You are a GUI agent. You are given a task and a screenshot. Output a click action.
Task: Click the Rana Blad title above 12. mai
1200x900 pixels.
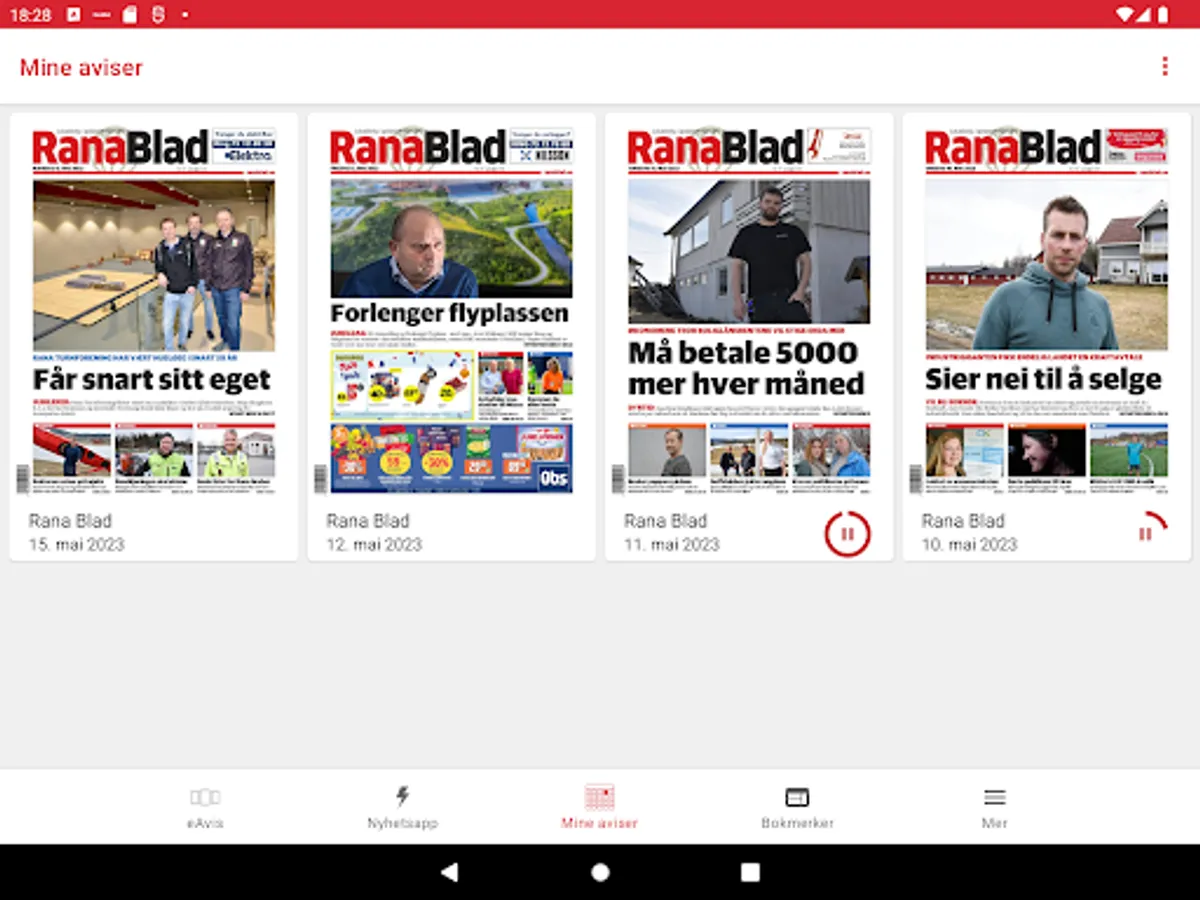368,521
